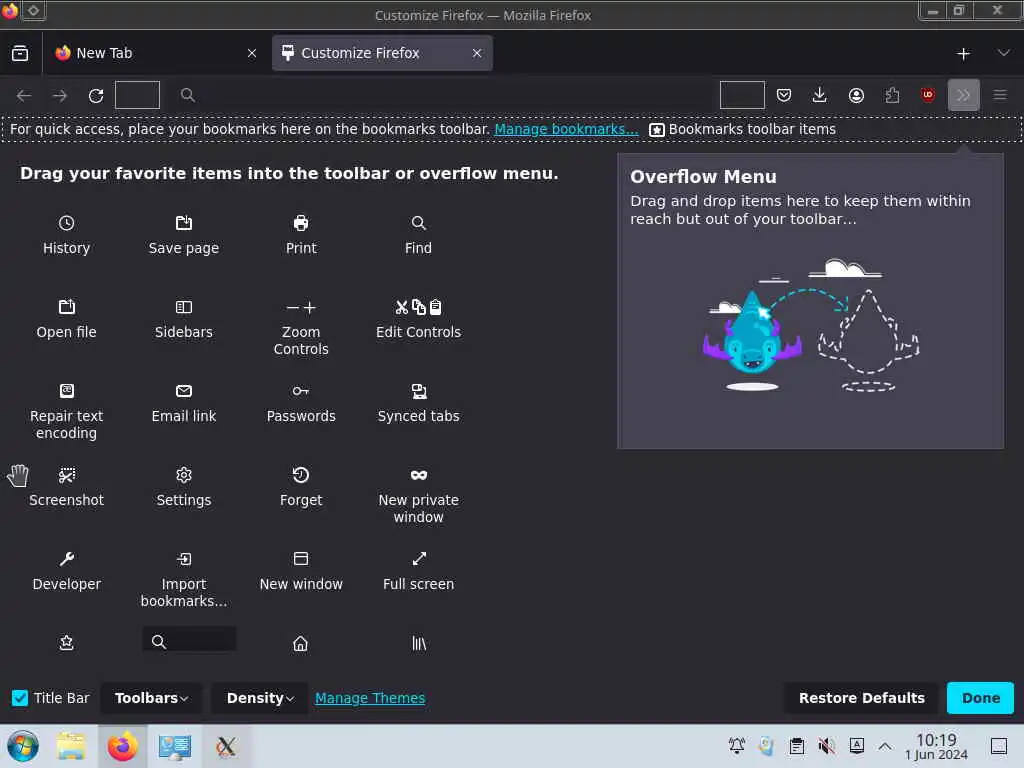Pick the Import bookmarks item
1024x768 pixels.
184,580
